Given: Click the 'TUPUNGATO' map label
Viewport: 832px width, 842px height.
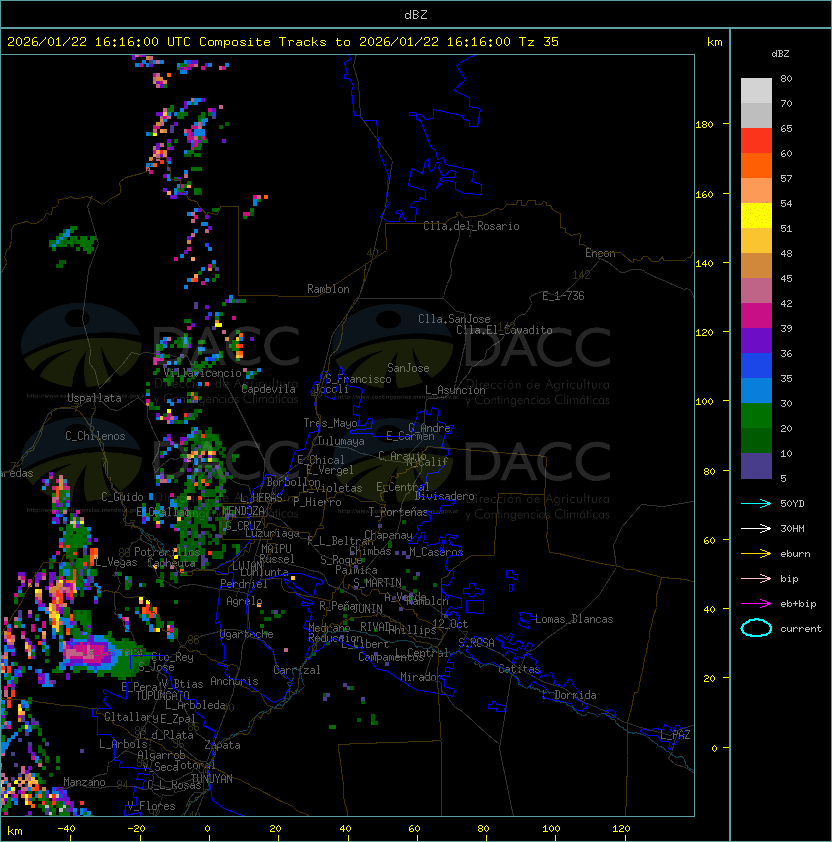Looking at the screenshot, I should point(162,695).
